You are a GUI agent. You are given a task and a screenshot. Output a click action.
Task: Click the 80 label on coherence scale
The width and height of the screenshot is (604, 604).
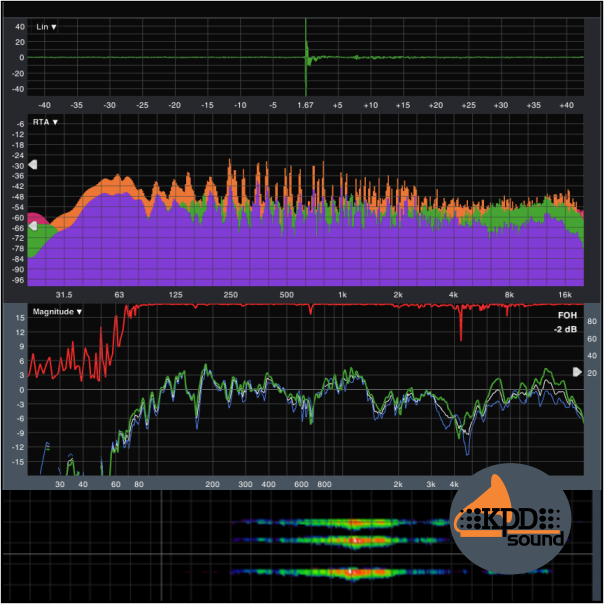592,321
